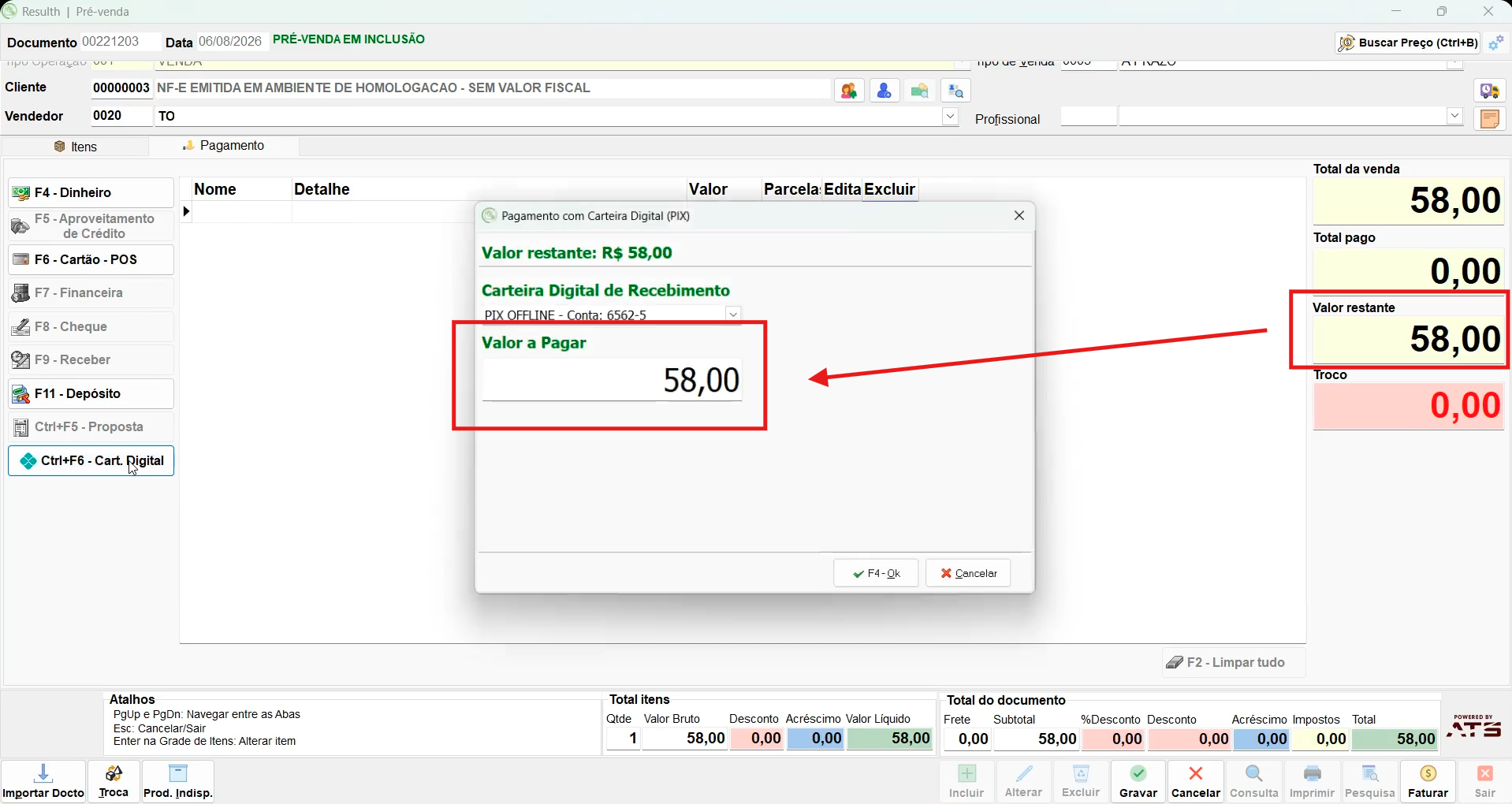The height and width of the screenshot is (804, 1512).
Task: Click the Documento number 00221203 field
Action: click(120, 41)
